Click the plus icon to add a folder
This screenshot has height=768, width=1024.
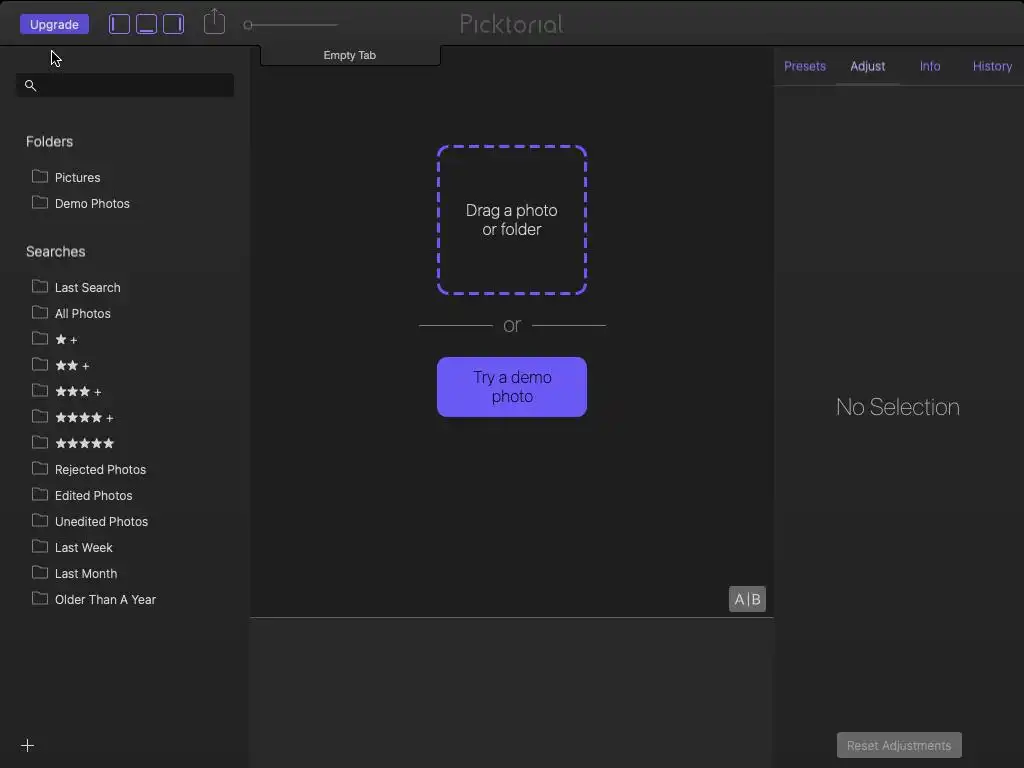coord(27,746)
